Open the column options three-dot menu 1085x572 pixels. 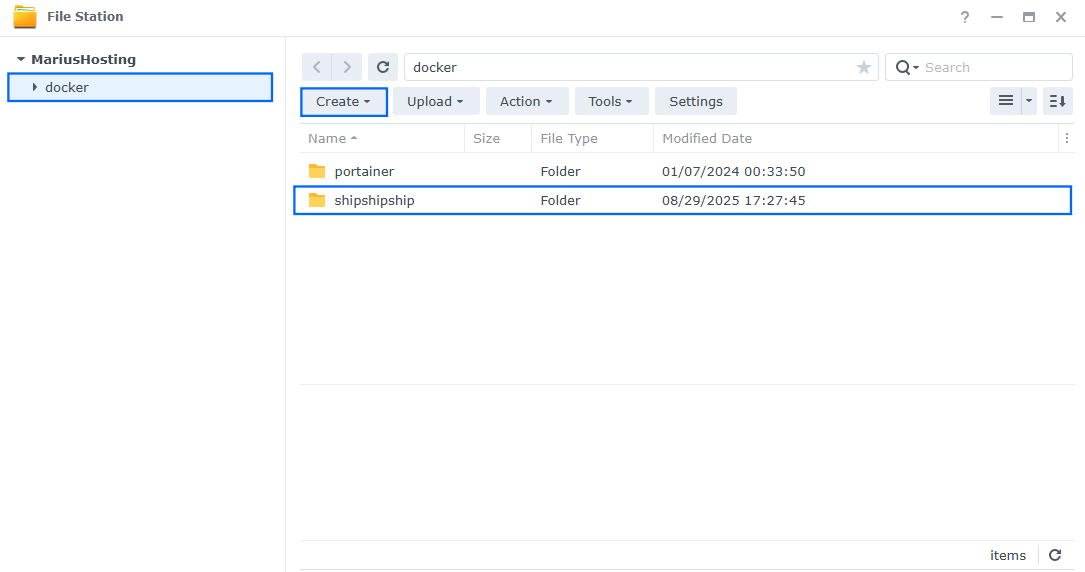coord(1066,138)
